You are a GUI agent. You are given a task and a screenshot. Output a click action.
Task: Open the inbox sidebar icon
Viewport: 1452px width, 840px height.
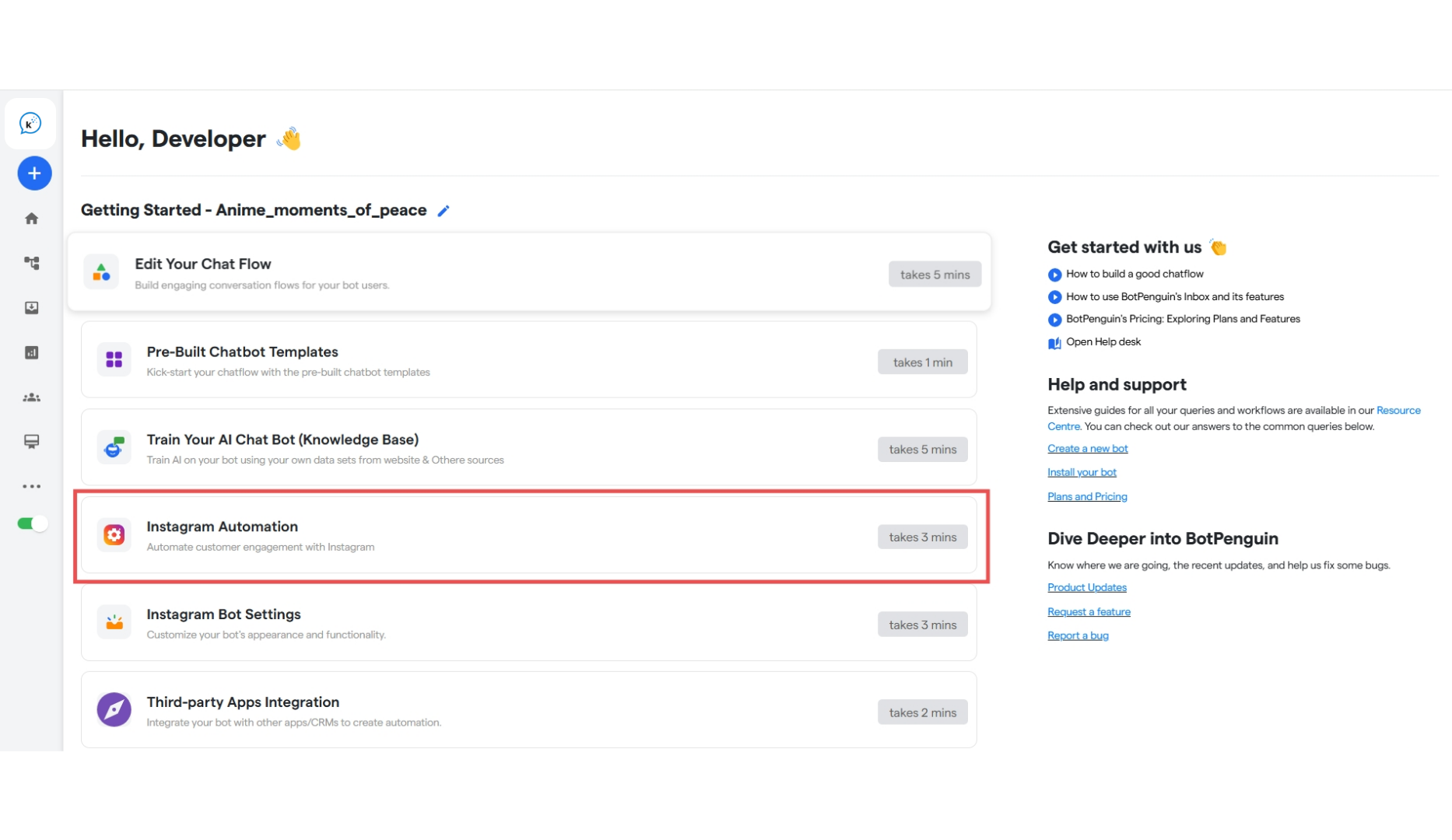point(32,308)
